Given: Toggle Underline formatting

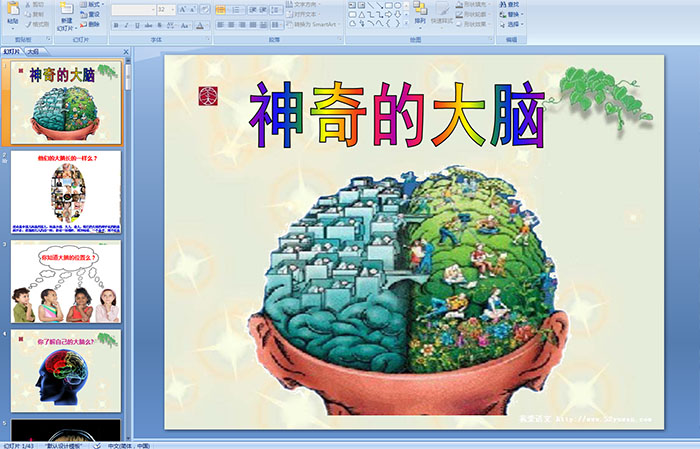Looking at the screenshot, I should coord(137,25).
